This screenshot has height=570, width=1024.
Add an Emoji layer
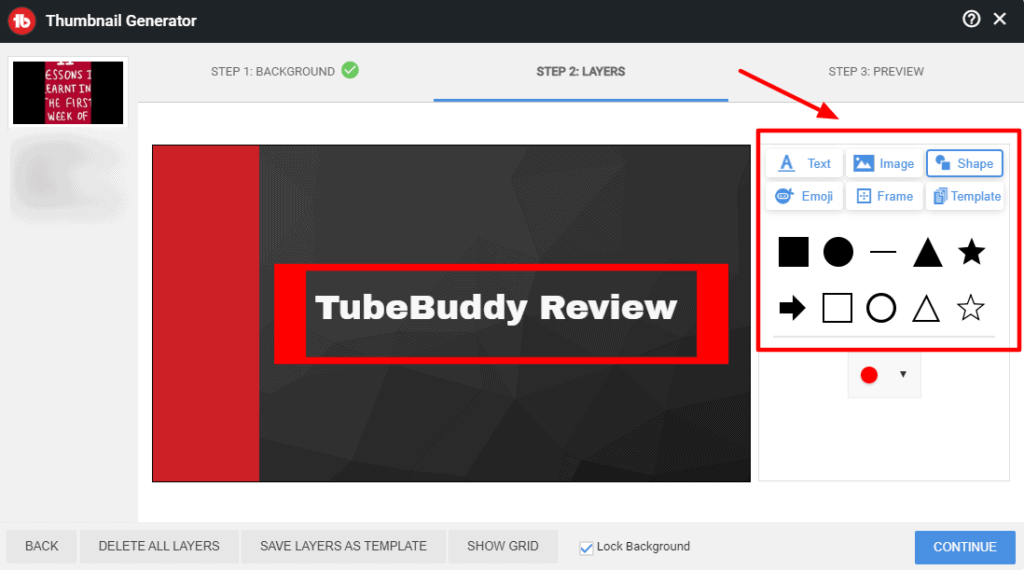click(x=805, y=196)
